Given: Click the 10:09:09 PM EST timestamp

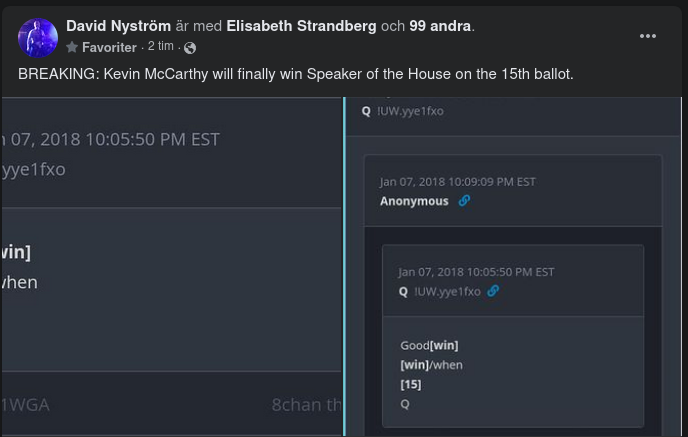Looking at the screenshot, I should pyautogui.click(x=457, y=182).
